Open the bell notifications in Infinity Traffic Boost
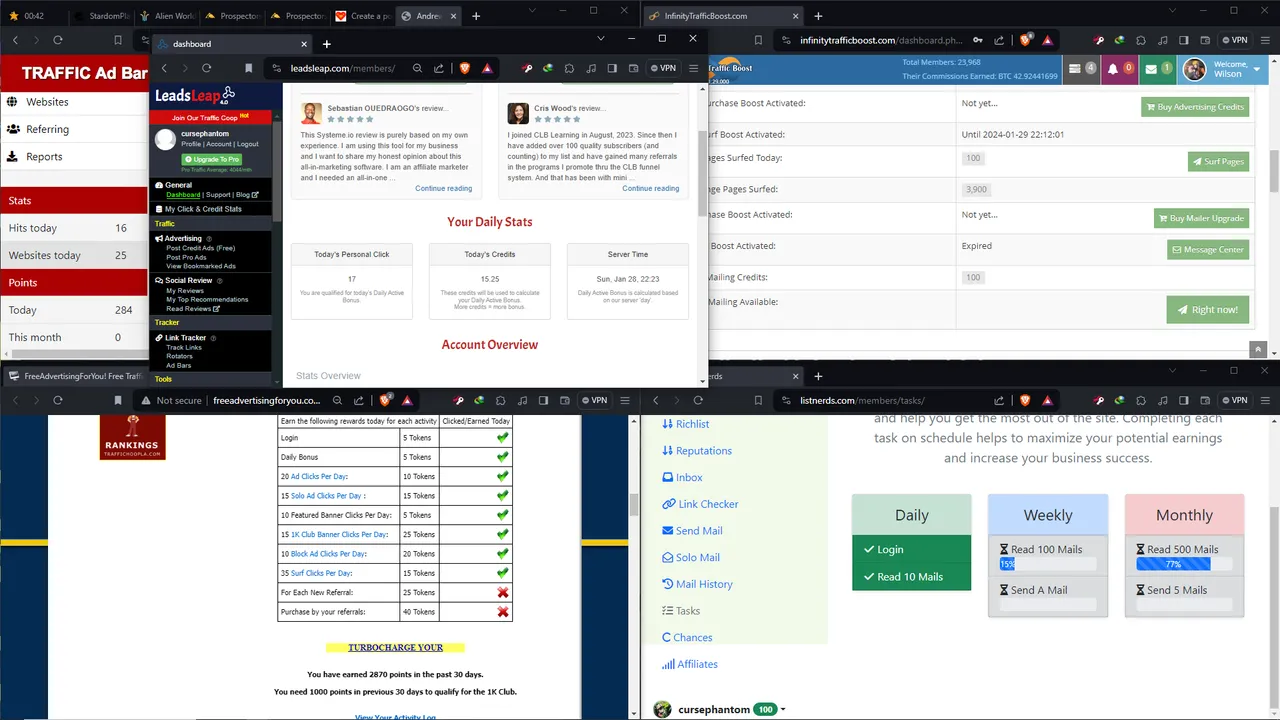This screenshot has width=1280, height=720. coord(1113,69)
